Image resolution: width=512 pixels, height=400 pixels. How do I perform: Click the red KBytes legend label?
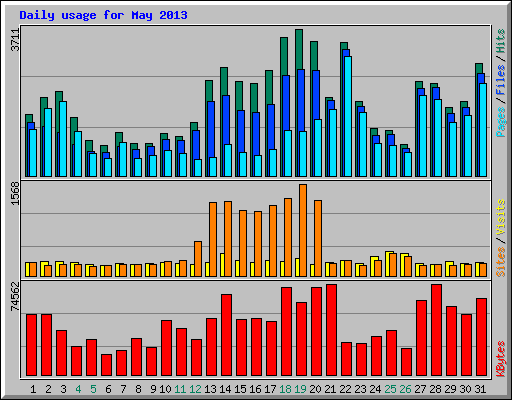pos(501,359)
